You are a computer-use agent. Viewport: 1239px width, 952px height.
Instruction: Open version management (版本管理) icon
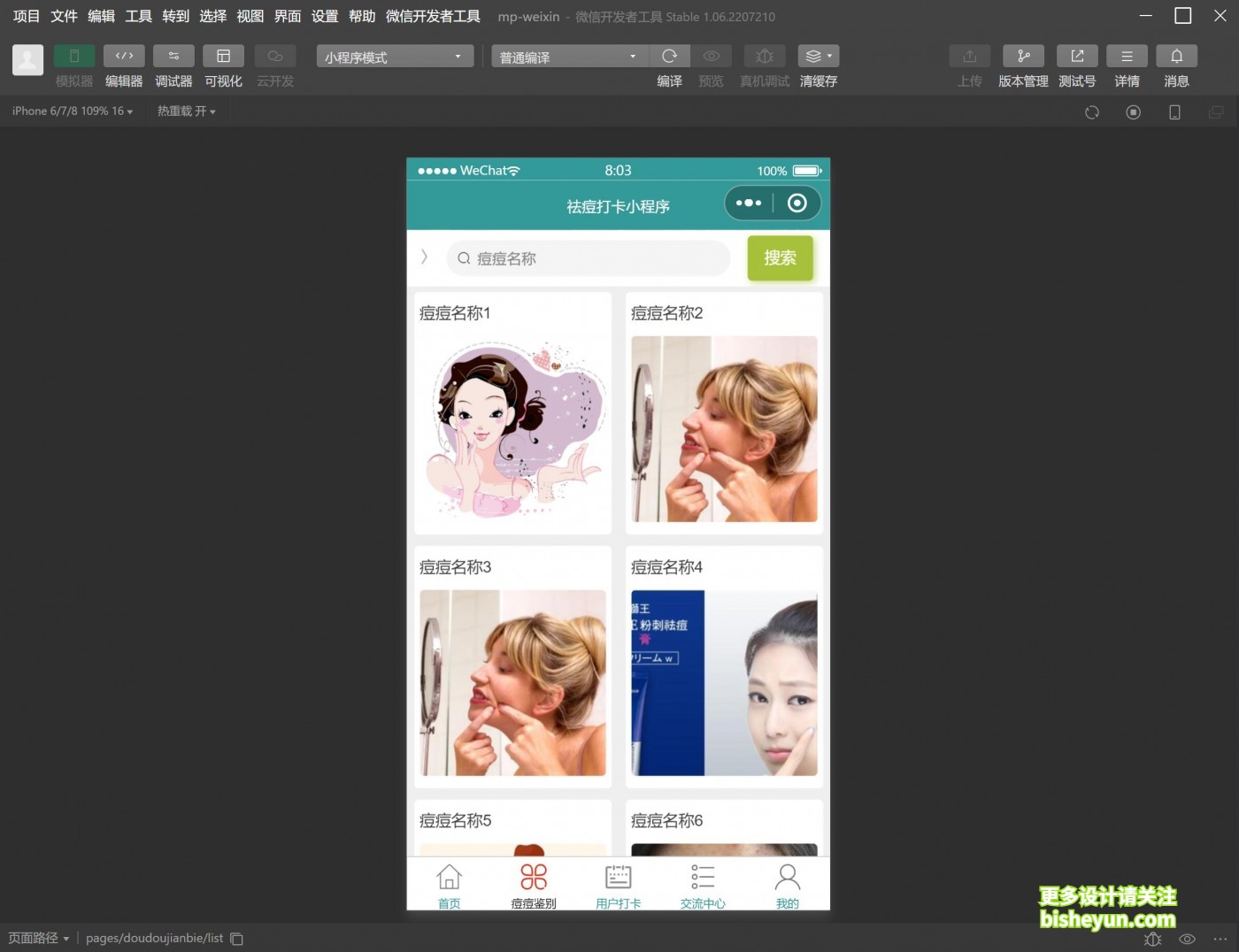click(1023, 56)
